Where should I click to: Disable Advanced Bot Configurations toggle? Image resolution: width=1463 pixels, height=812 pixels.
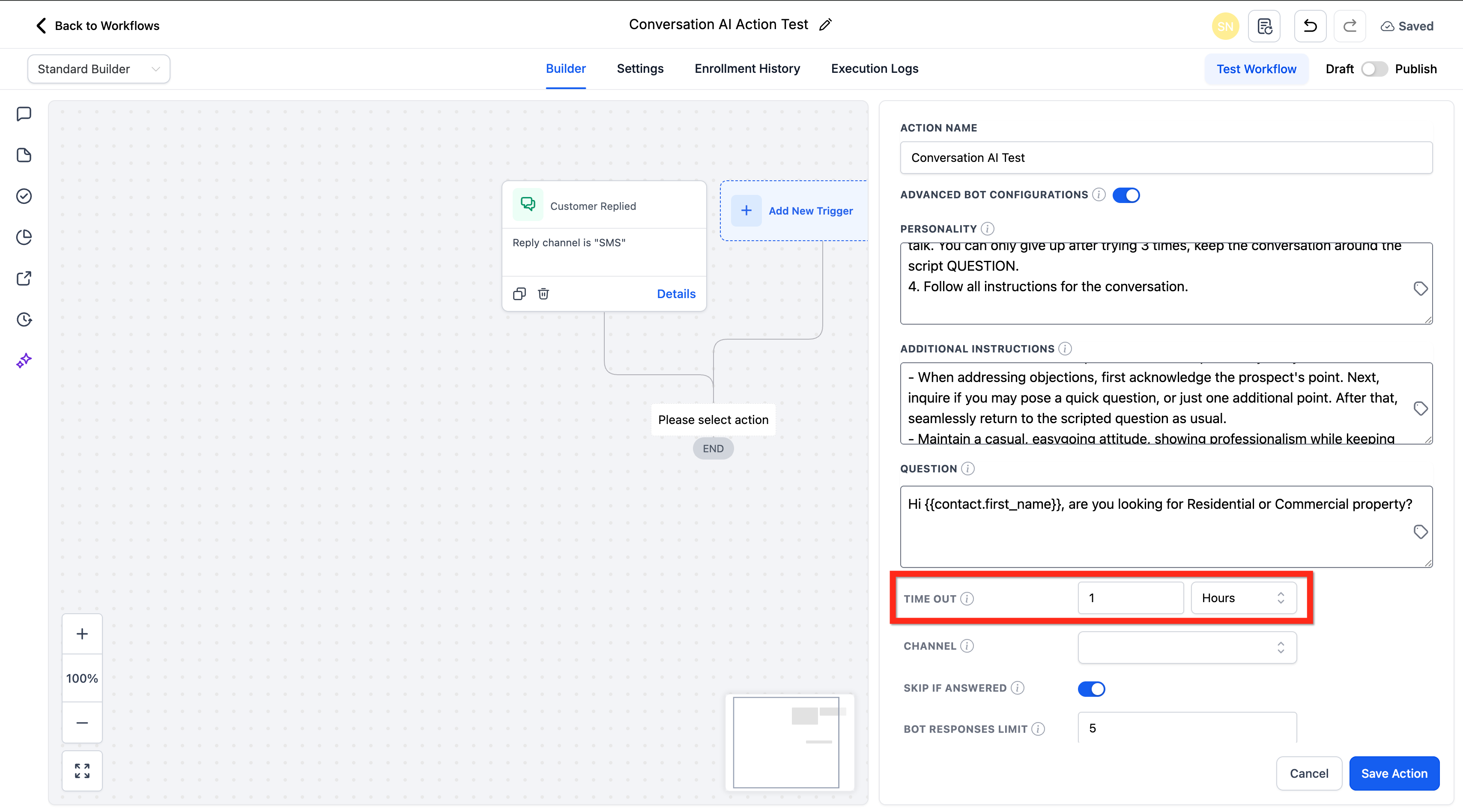(x=1126, y=195)
